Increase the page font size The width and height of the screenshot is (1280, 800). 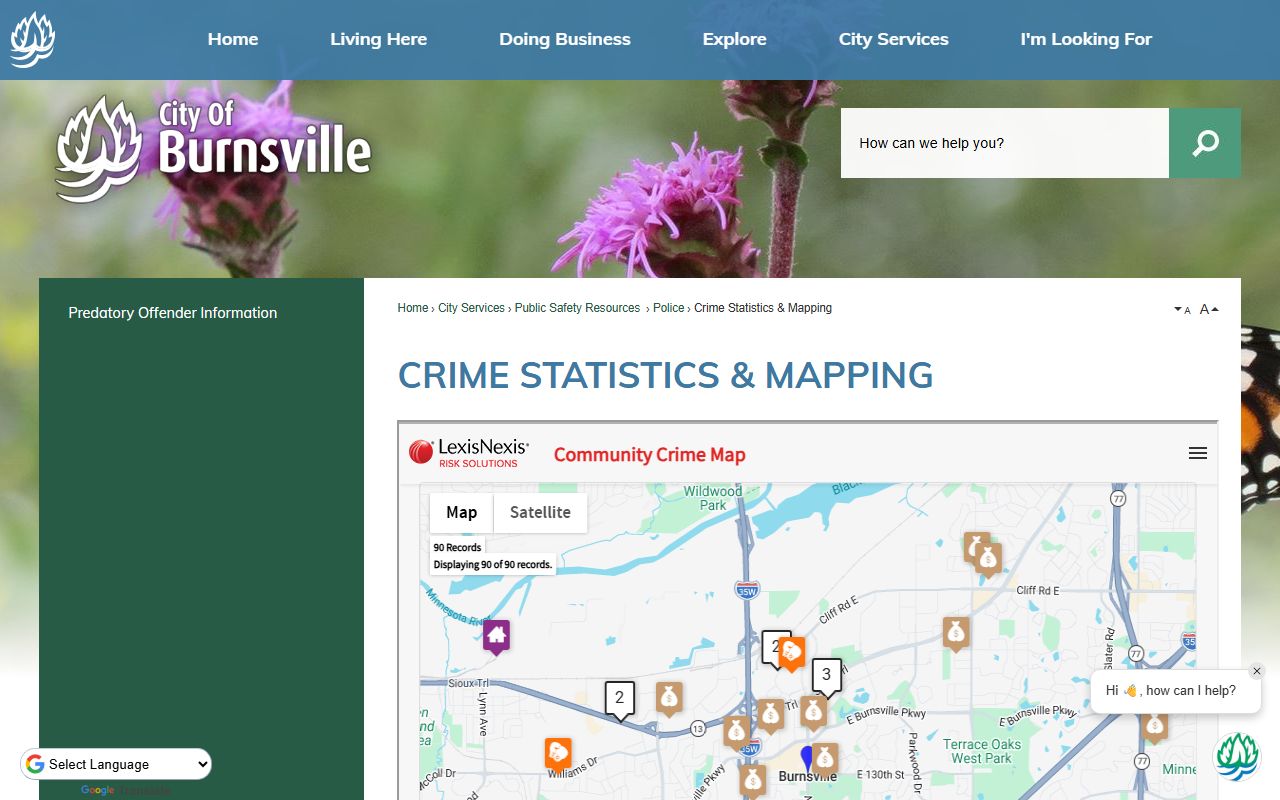pos(1209,309)
